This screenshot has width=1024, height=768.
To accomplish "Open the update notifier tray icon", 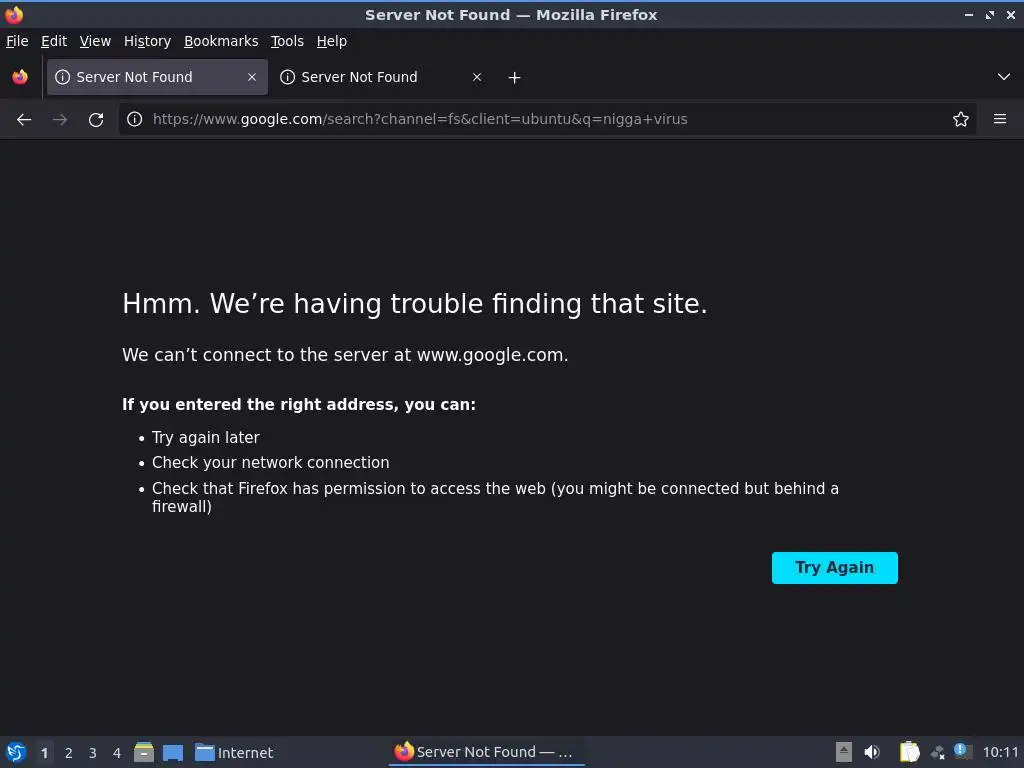I will 963,751.
